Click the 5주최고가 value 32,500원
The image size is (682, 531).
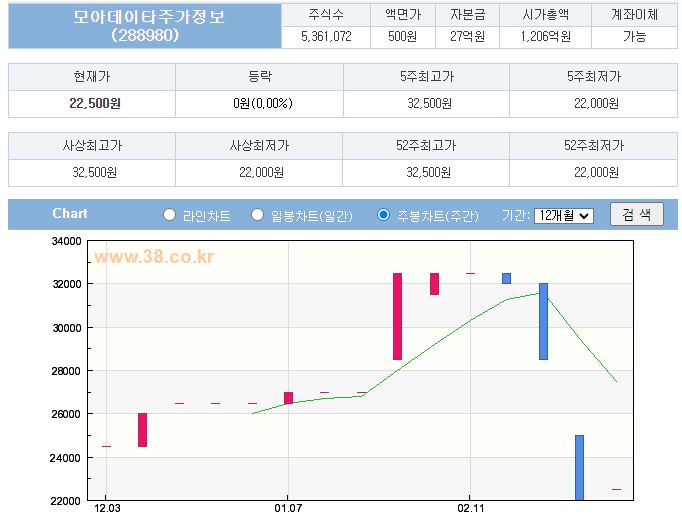click(429, 104)
